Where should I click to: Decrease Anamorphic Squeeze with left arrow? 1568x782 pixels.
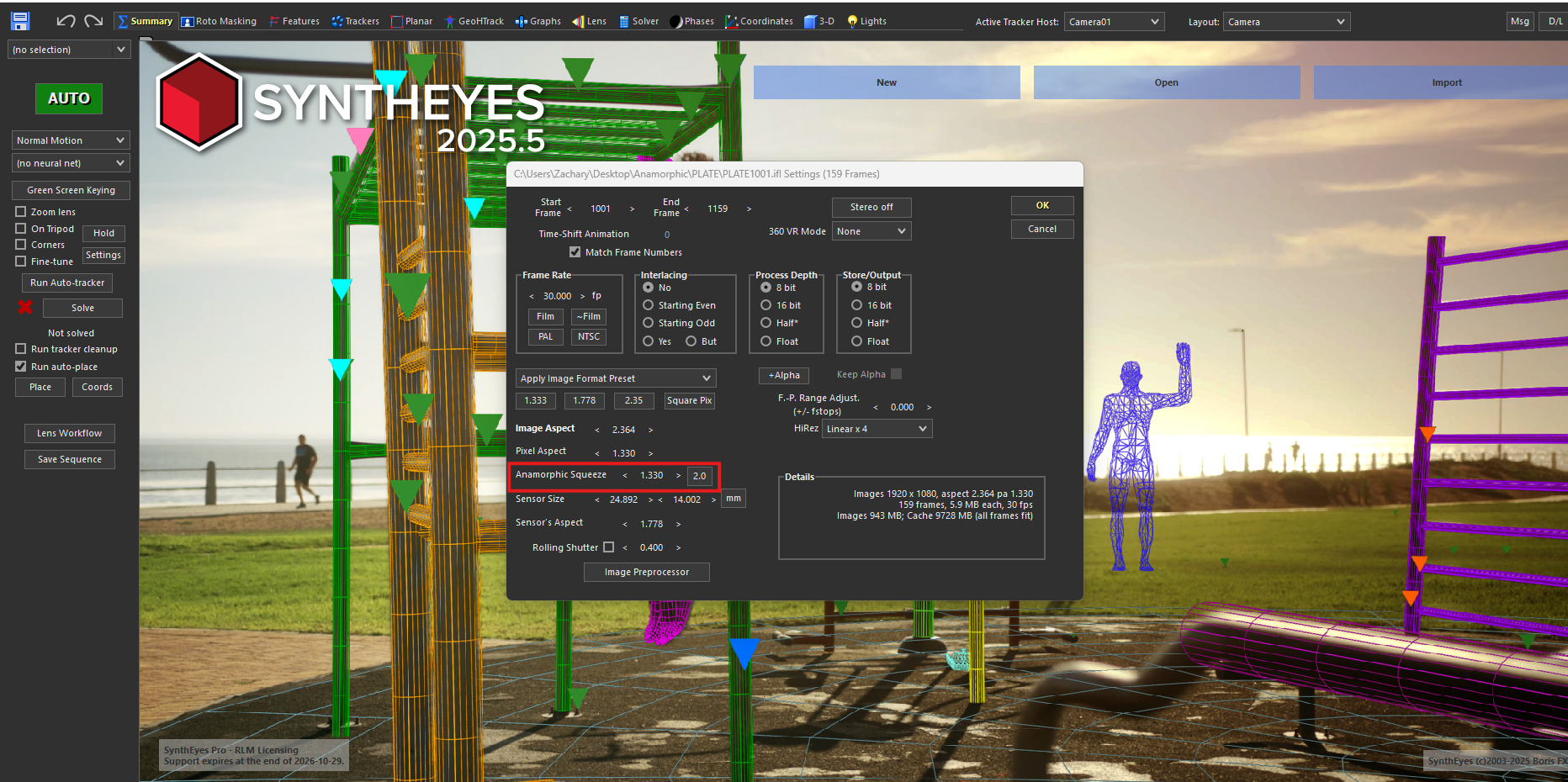click(x=625, y=475)
